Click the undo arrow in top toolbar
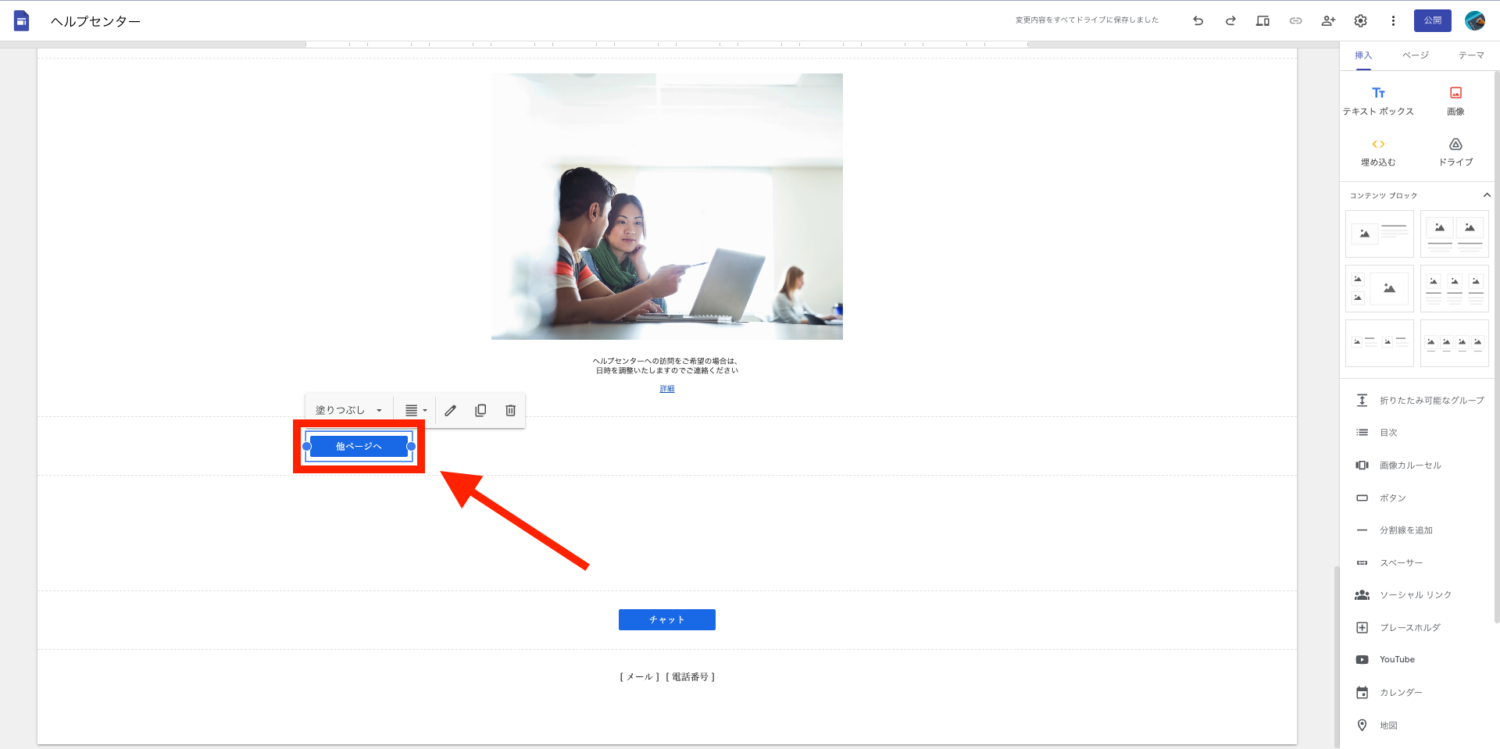 click(x=1198, y=20)
